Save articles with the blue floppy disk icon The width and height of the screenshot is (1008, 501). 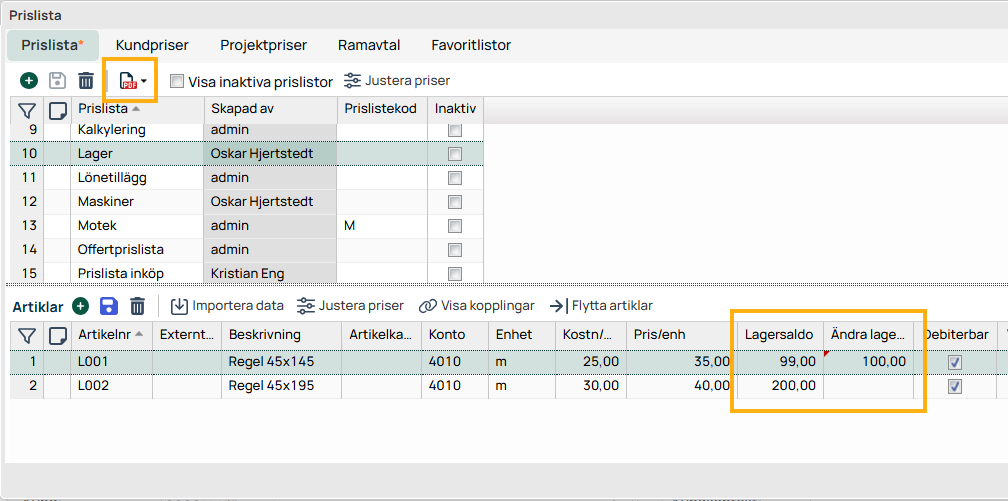109,306
